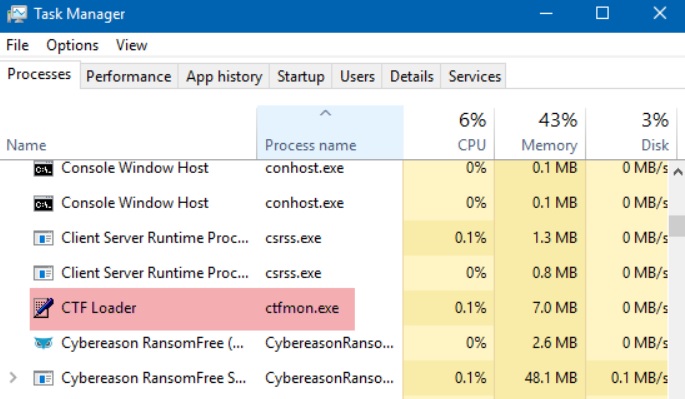Open the Users tab
This screenshot has width=685, height=399.
[357, 76]
